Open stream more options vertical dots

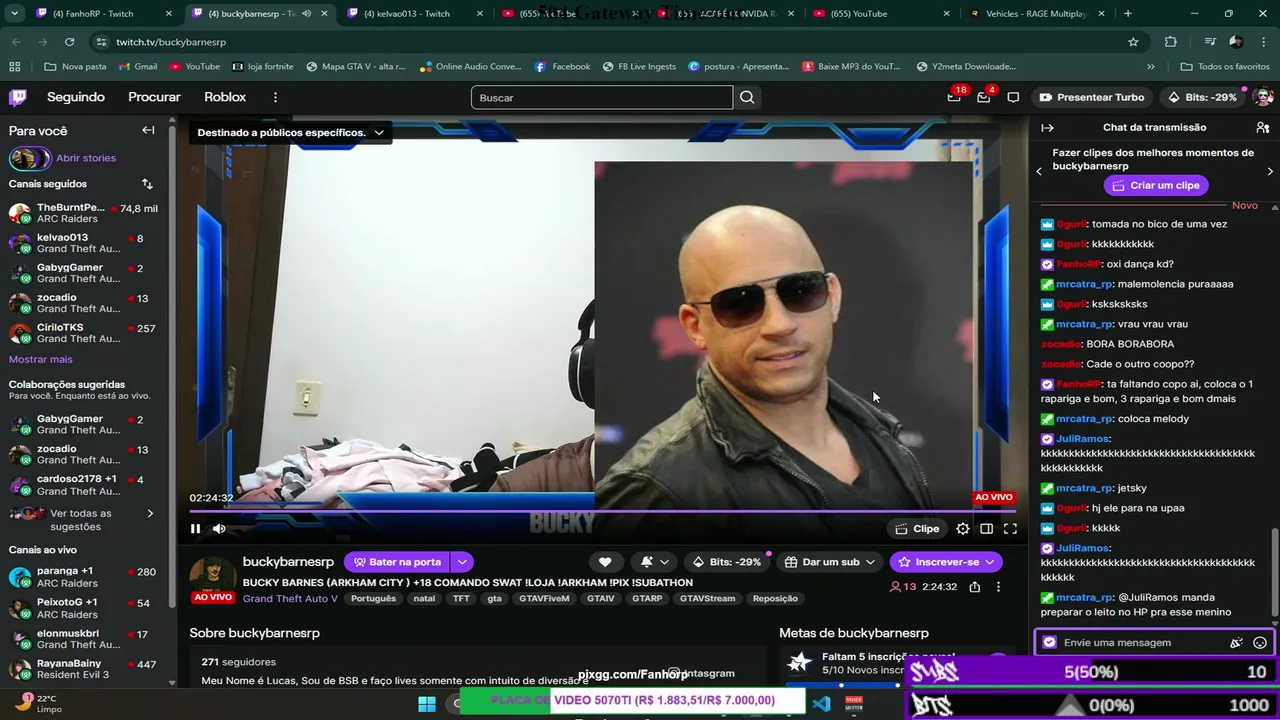pos(998,587)
